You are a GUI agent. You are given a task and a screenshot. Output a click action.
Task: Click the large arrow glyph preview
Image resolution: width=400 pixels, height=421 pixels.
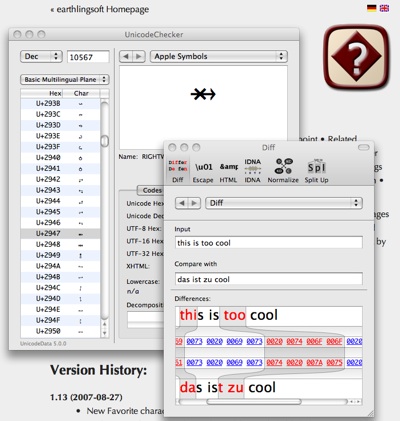pos(203,94)
